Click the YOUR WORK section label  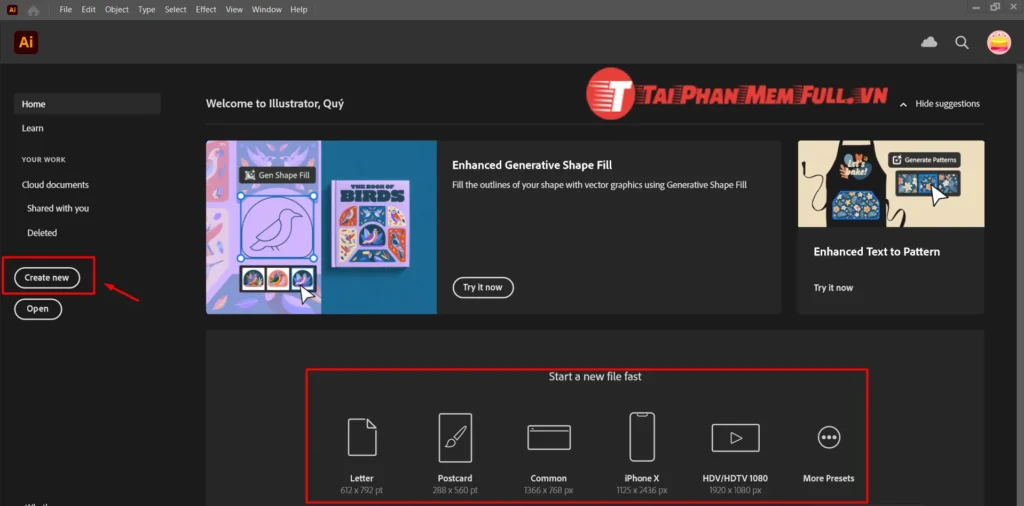(x=44, y=159)
